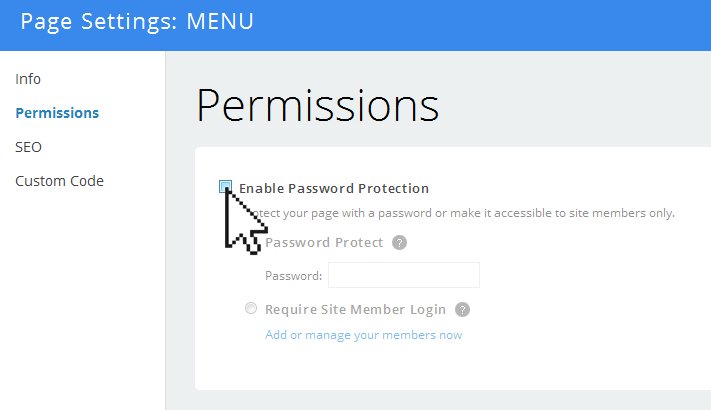This screenshot has width=711, height=410.
Task: Click the gray sidebar divider line
Action: pyautogui.click(x=166, y=230)
